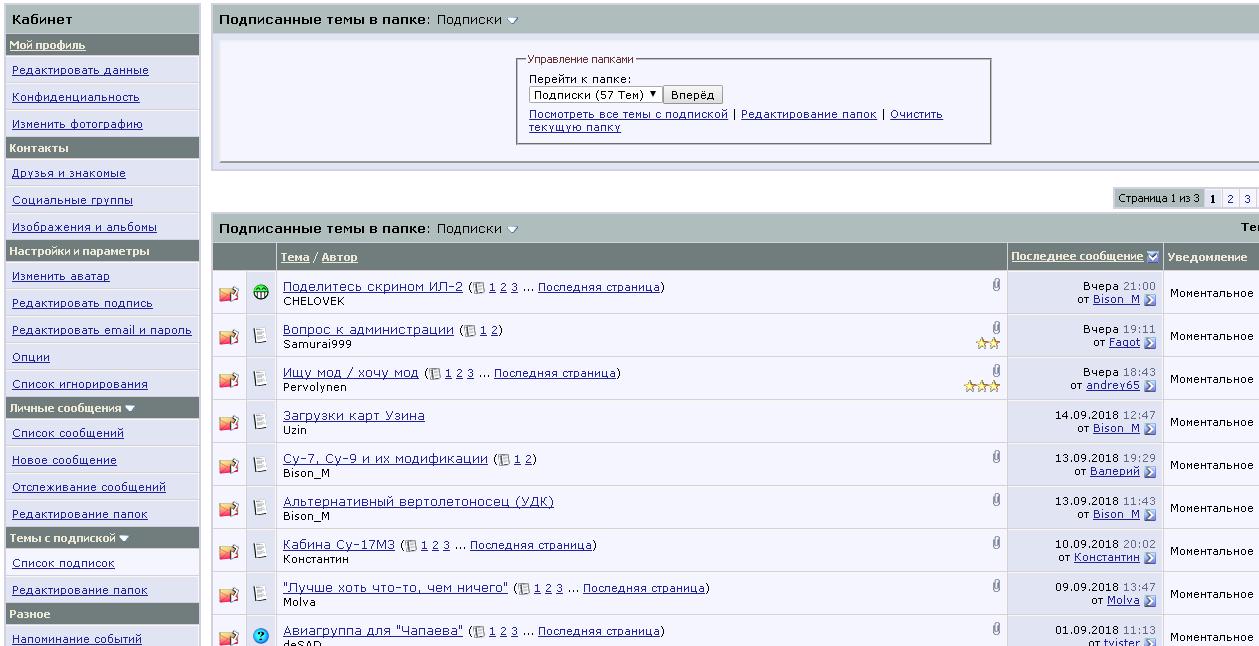Image resolution: width=1259 pixels, height=646 pixels.
Task: Open Друзья и знакомые in sidebar
Action: tap(69, 174)
